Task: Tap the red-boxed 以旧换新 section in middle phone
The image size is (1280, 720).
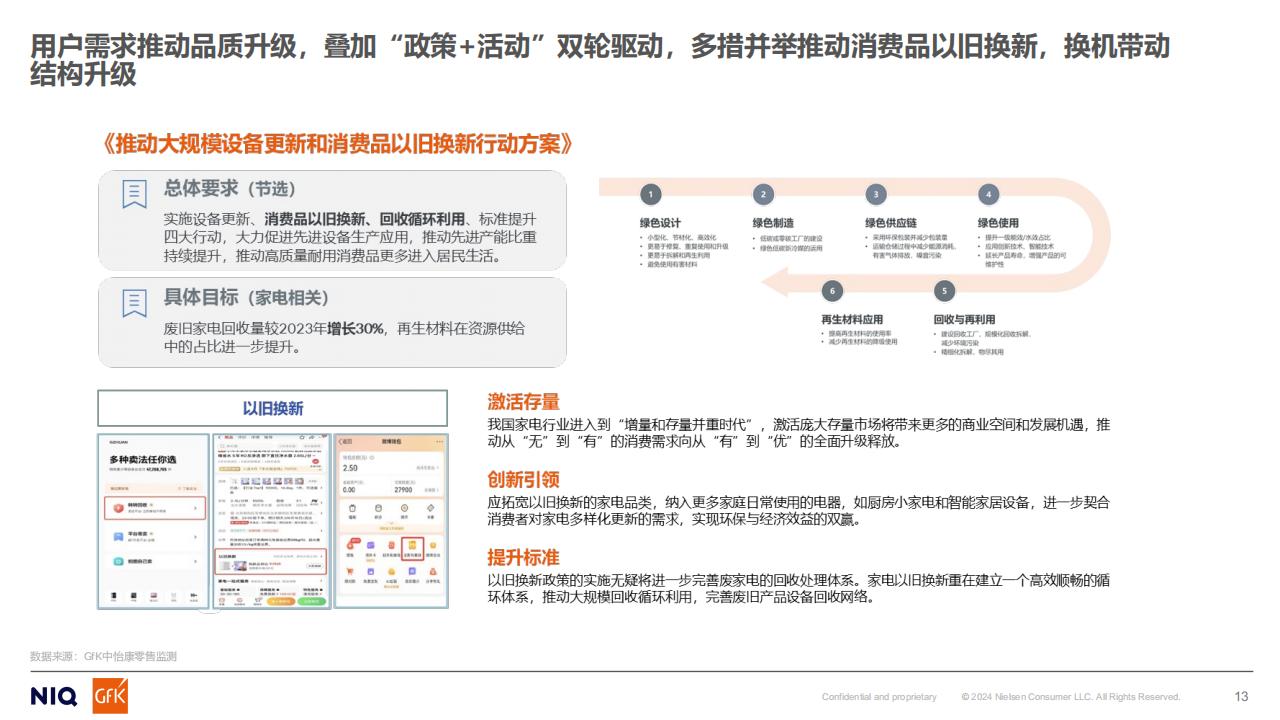Action: pyautogui.click(x=271, y=561)
